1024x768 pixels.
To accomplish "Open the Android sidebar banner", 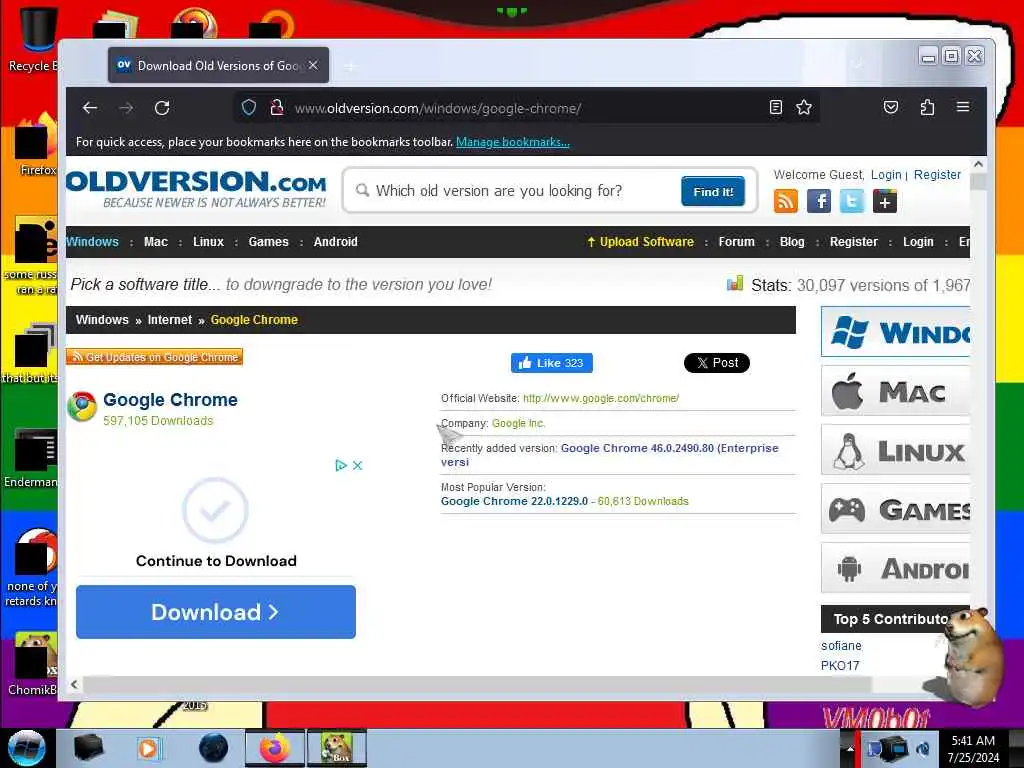I will [895, 568].
